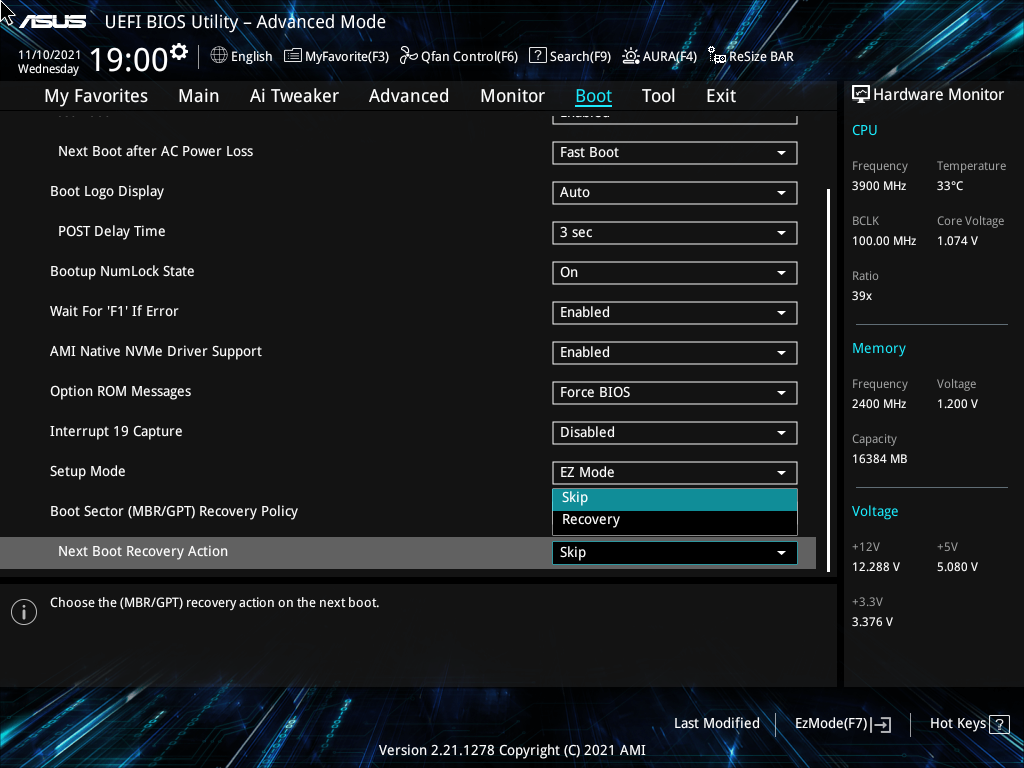
Task: Select the Boot tab
Action: [x=594, y=96]
